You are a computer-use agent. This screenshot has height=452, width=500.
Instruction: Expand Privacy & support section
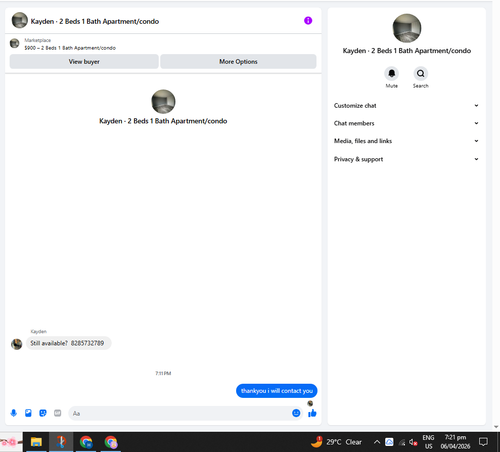(x=406, y=159)
